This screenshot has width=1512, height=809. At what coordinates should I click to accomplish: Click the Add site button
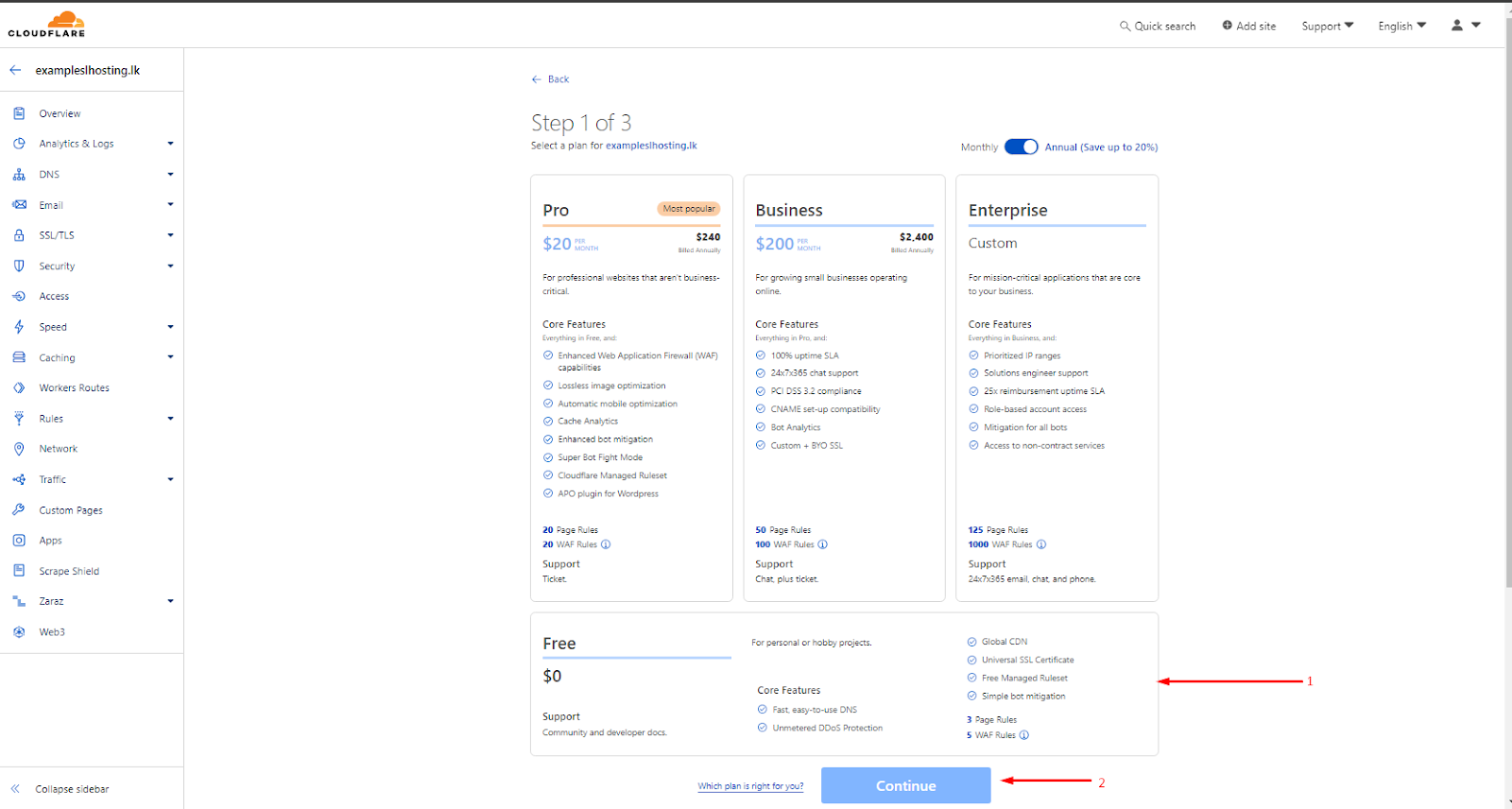tap(1248, 26)
